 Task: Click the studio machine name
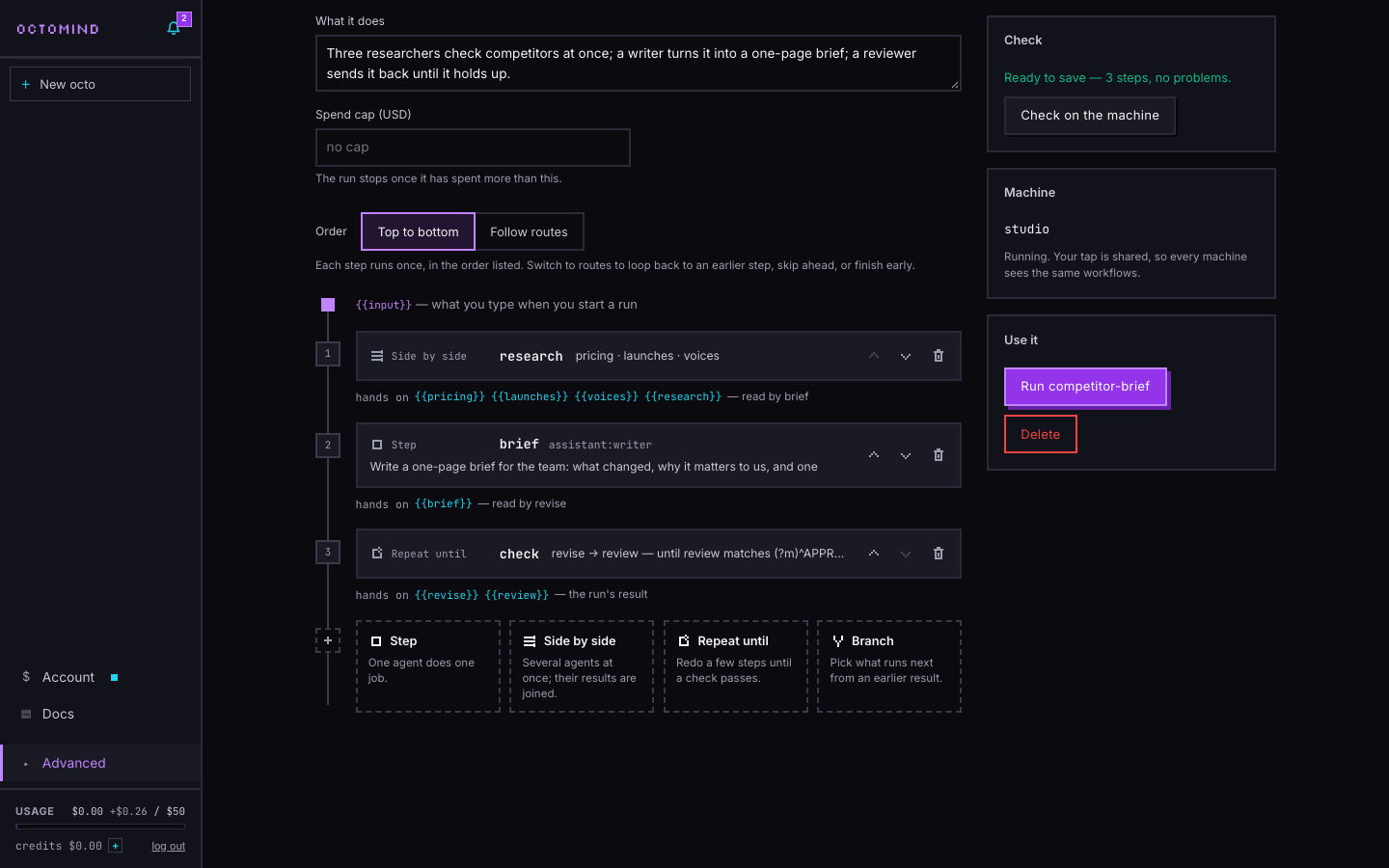click(x=1026, y=230)
